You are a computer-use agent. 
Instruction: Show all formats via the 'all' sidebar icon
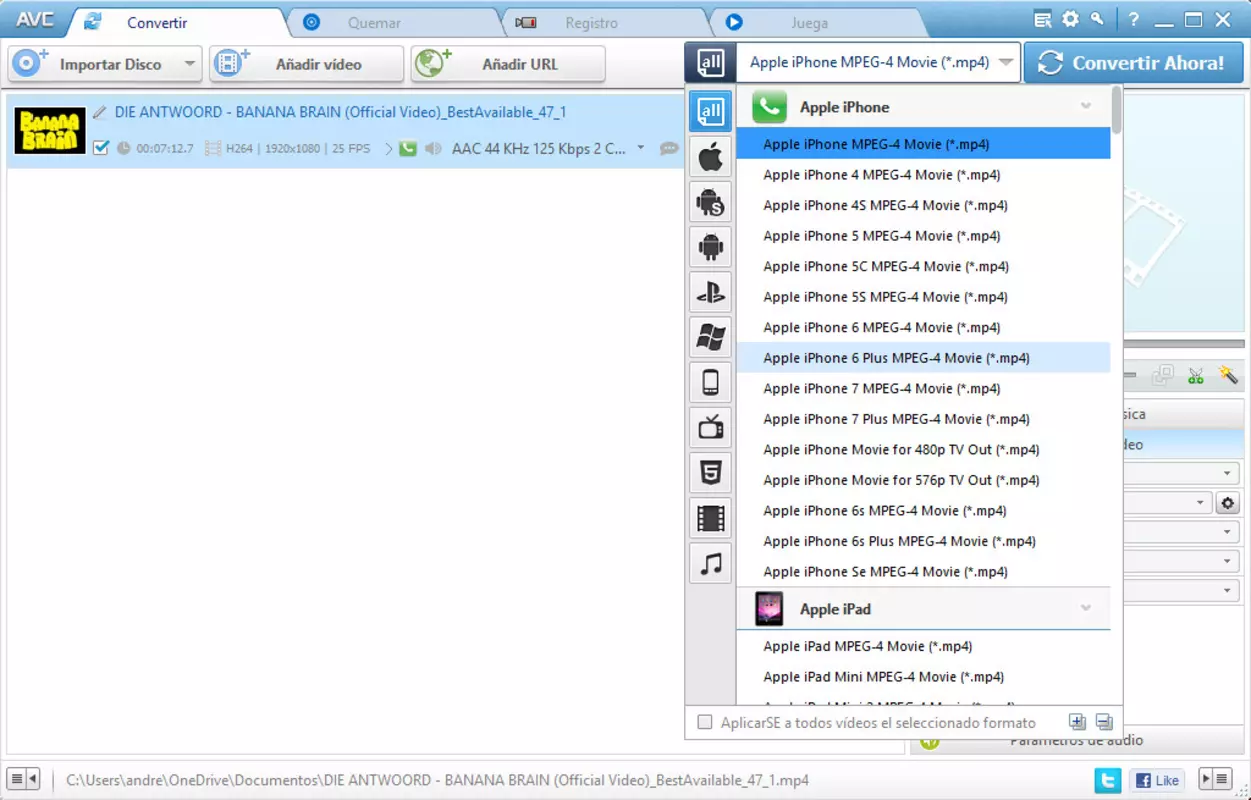(711, 111)
